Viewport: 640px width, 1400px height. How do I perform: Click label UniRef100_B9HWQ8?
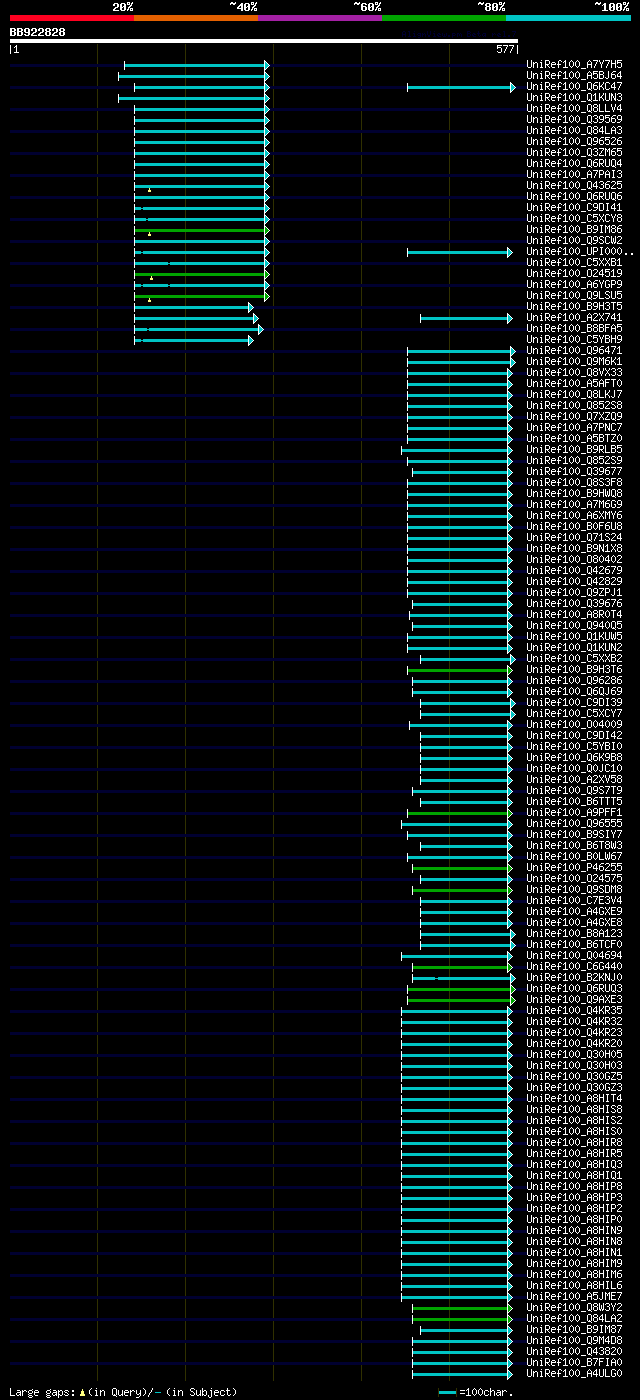tap(574, 494)
